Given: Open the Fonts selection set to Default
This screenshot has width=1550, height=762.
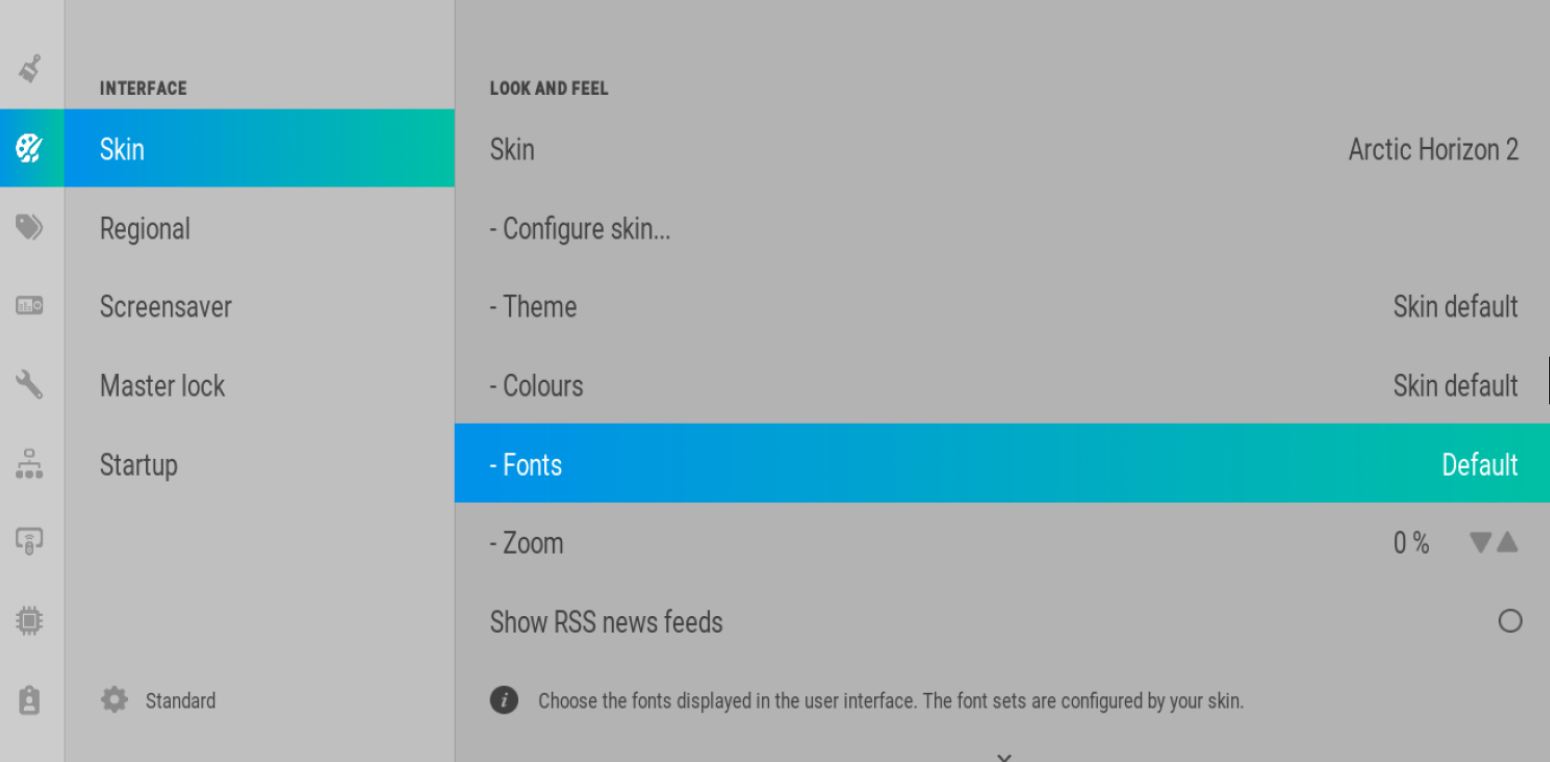Looking at the screenshot, I should 1002,464.
